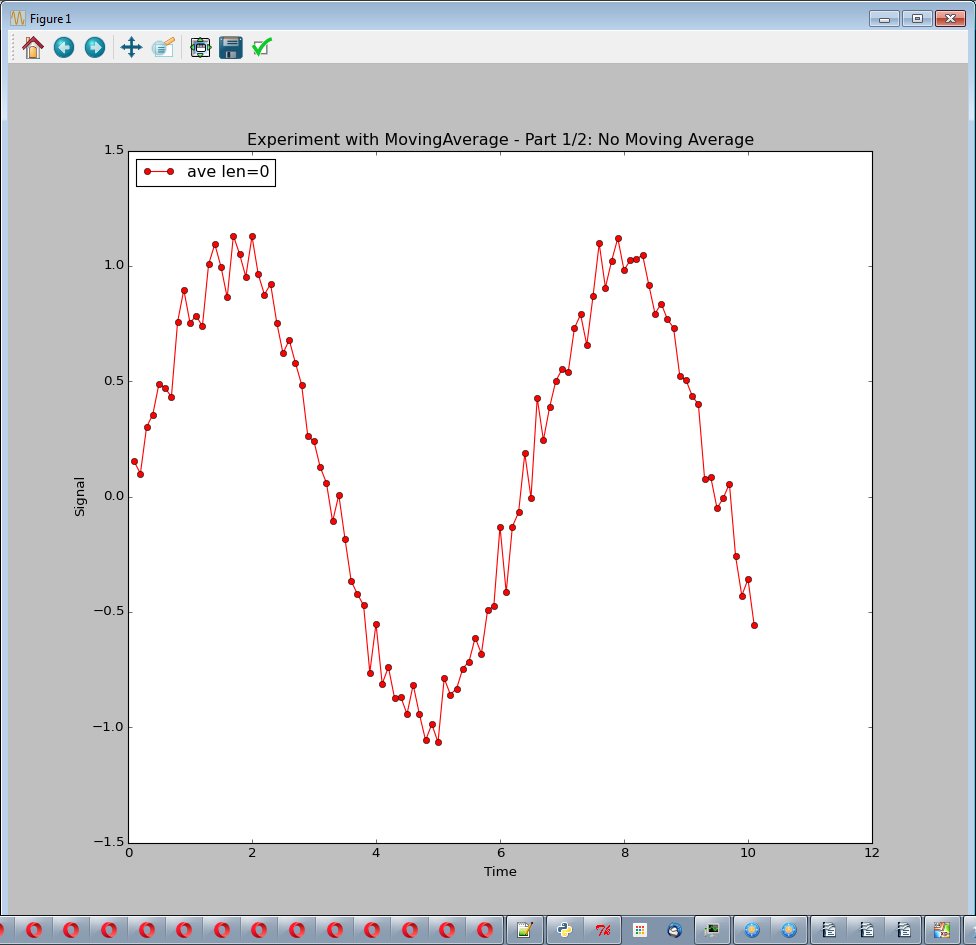Click the 'Time' x-axis label

[500, 872]
